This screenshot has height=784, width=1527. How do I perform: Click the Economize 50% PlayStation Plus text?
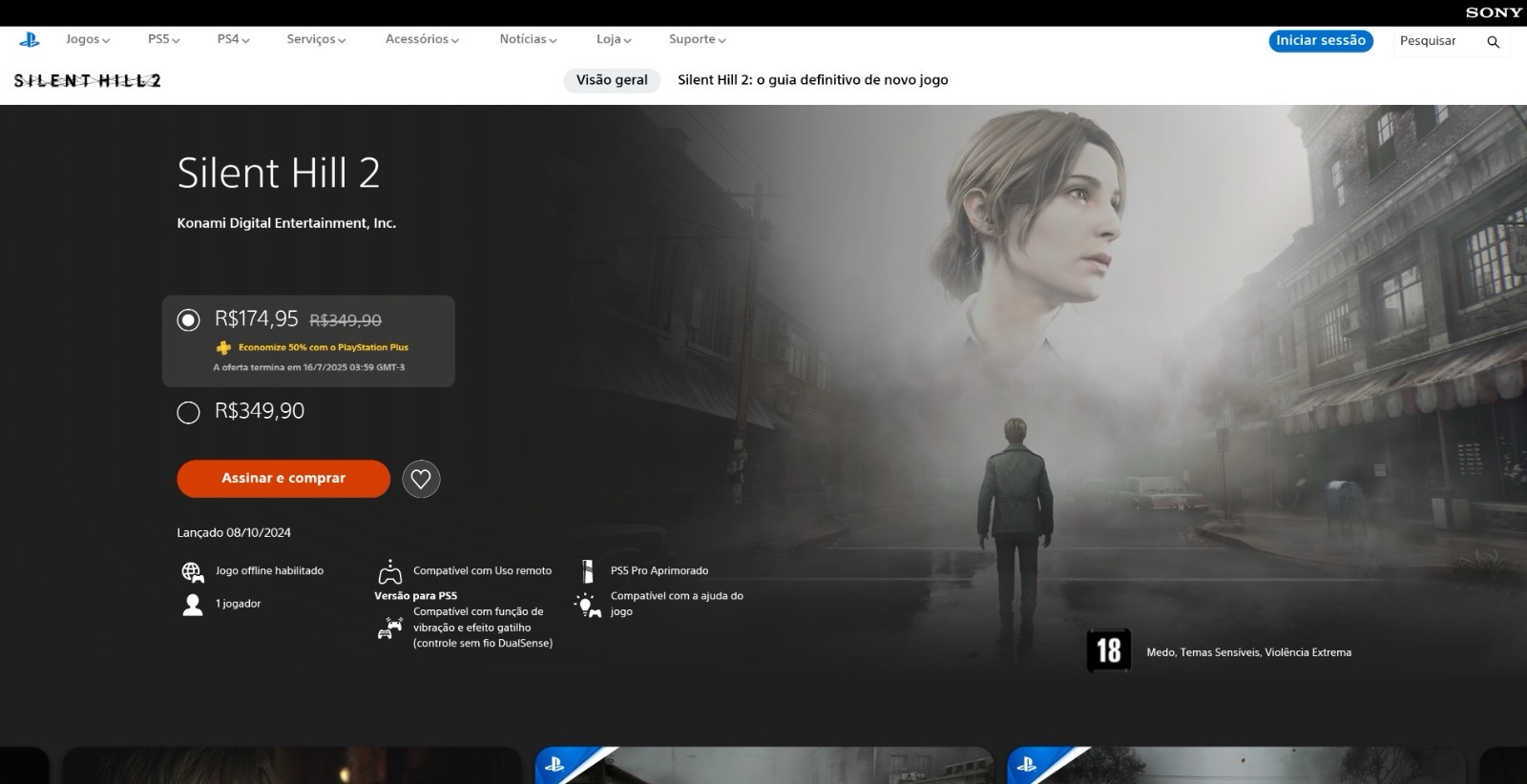click(x=324, y=347)
